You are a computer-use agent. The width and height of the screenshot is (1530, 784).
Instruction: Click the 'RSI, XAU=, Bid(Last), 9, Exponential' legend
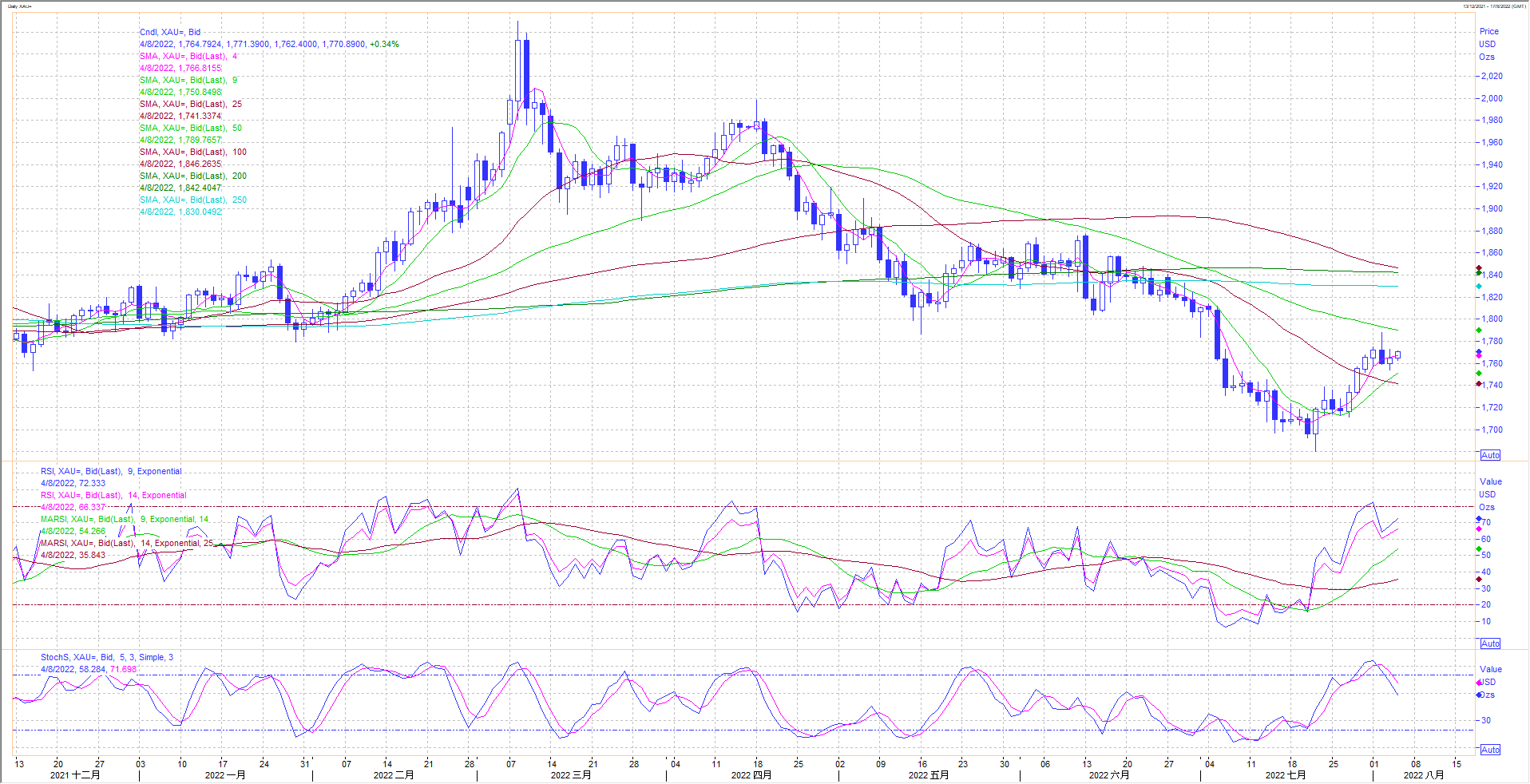click(x=111, y=472)
